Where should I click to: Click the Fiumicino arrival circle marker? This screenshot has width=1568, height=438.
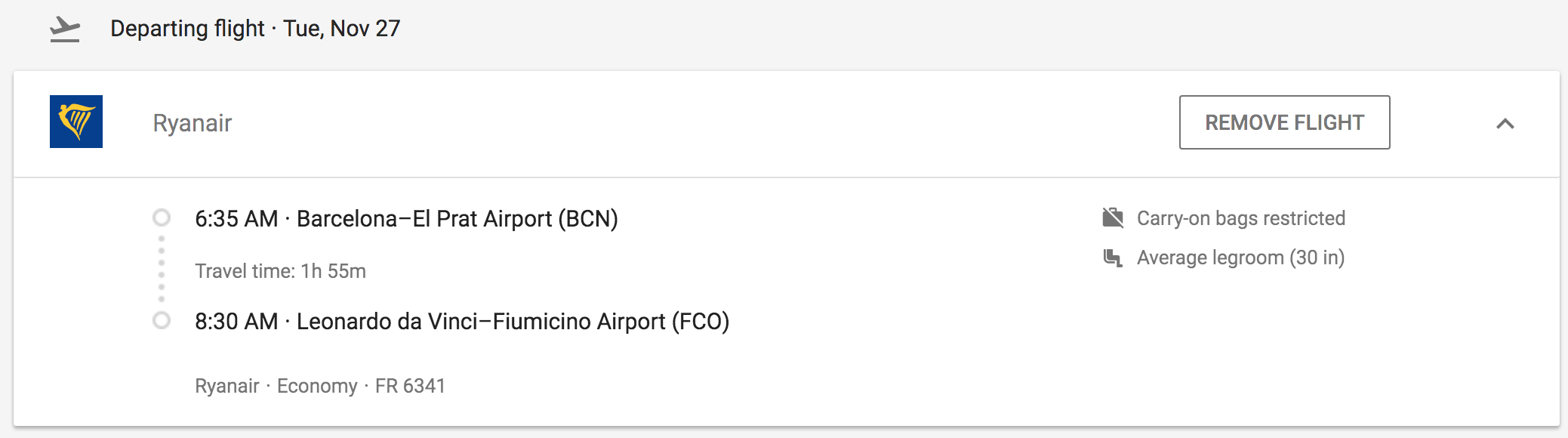click(x=162, y=321)
